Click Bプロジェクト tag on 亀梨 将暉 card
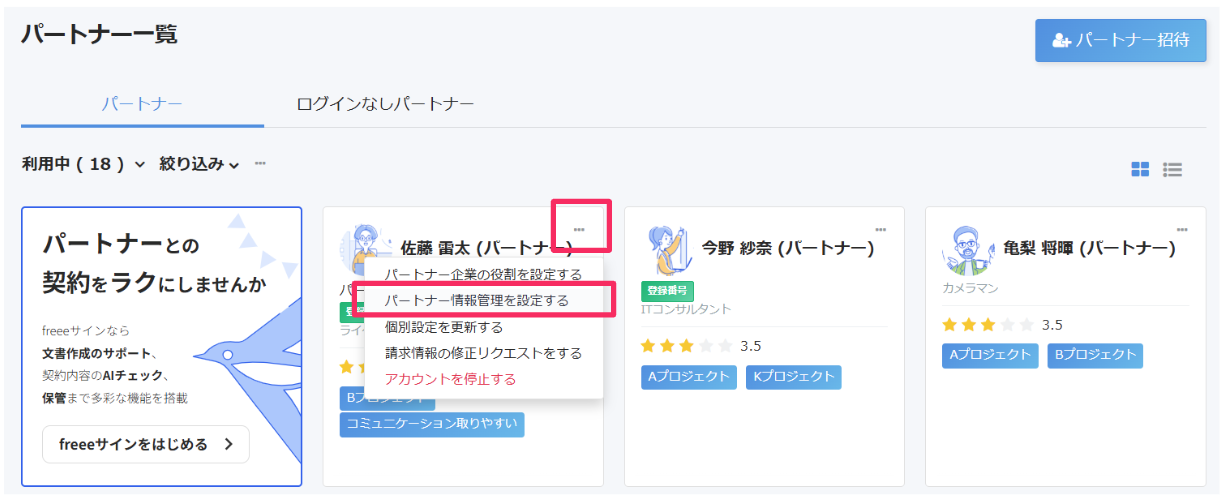 click(x=1095, y=355)
